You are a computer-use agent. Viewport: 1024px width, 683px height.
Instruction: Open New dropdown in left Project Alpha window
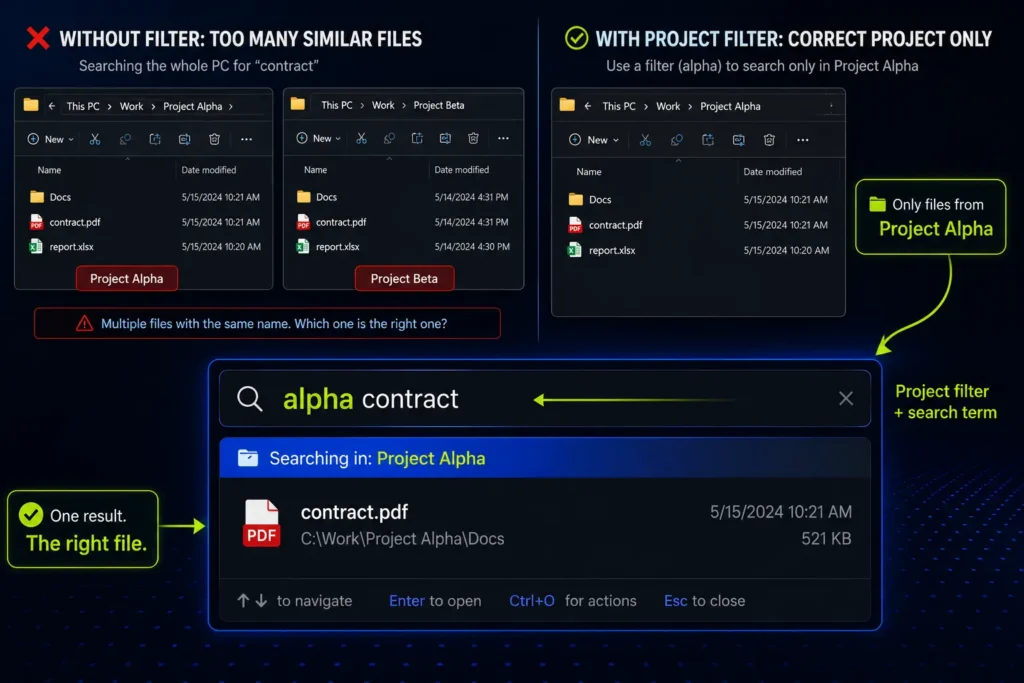coord(50,139)
